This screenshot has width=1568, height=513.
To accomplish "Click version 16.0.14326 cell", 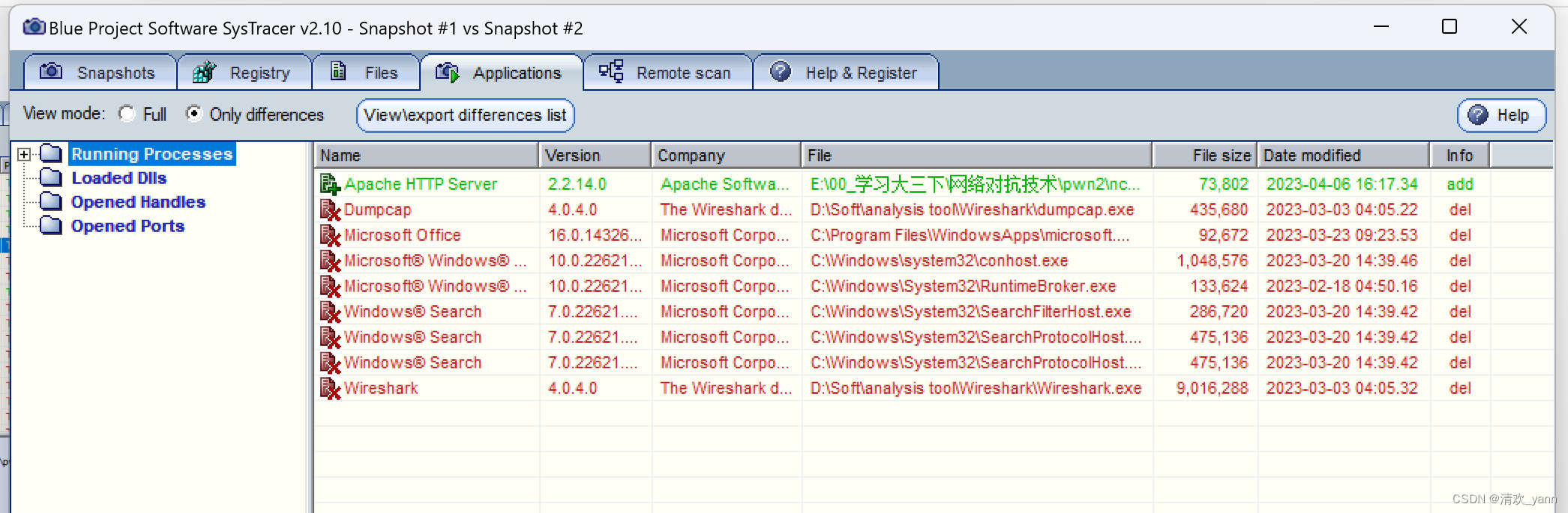I will click(595, 235).
